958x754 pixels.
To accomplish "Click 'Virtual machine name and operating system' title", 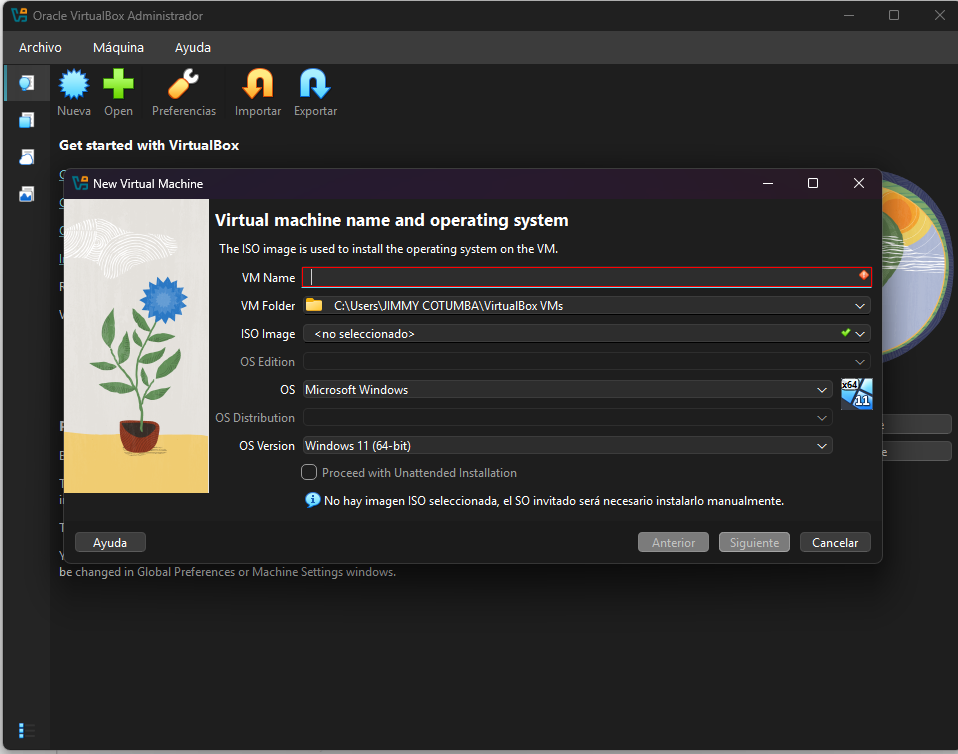I will pyautogui.click(x=392, y=220).
